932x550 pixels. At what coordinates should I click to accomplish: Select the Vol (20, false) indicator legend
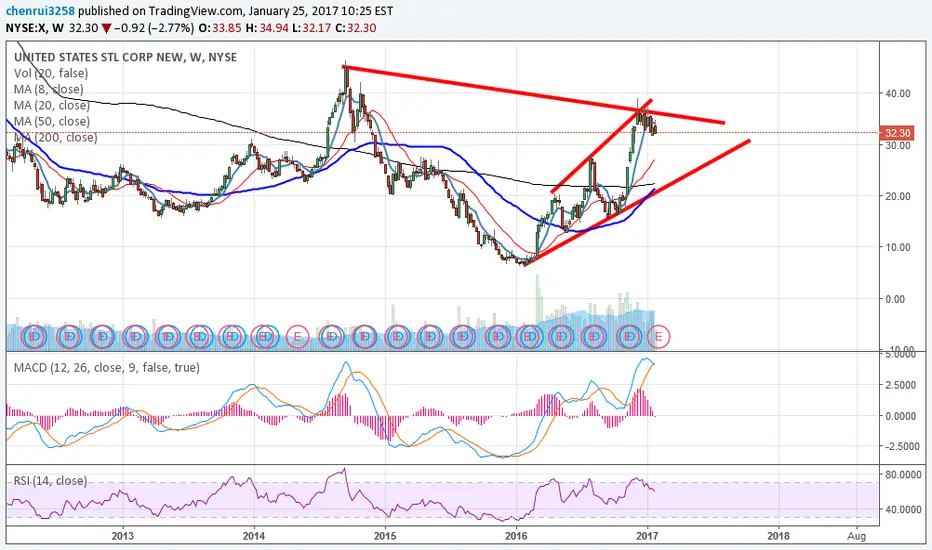pyautogui.click(x=51, y=73)
